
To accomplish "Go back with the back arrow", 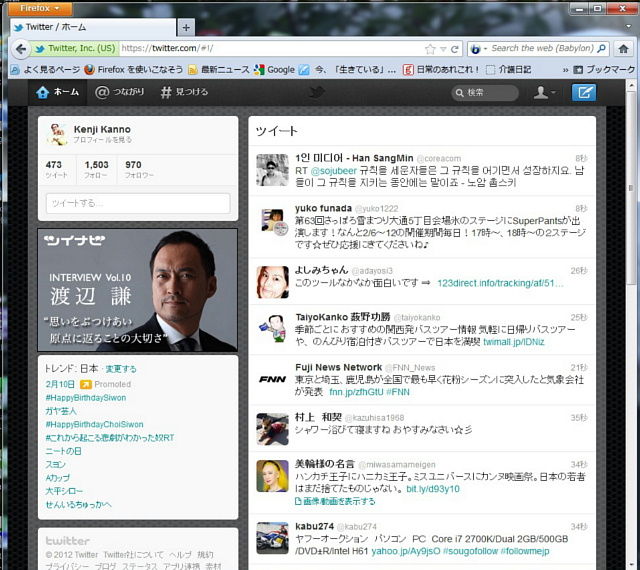I will (x=20, y=49).
